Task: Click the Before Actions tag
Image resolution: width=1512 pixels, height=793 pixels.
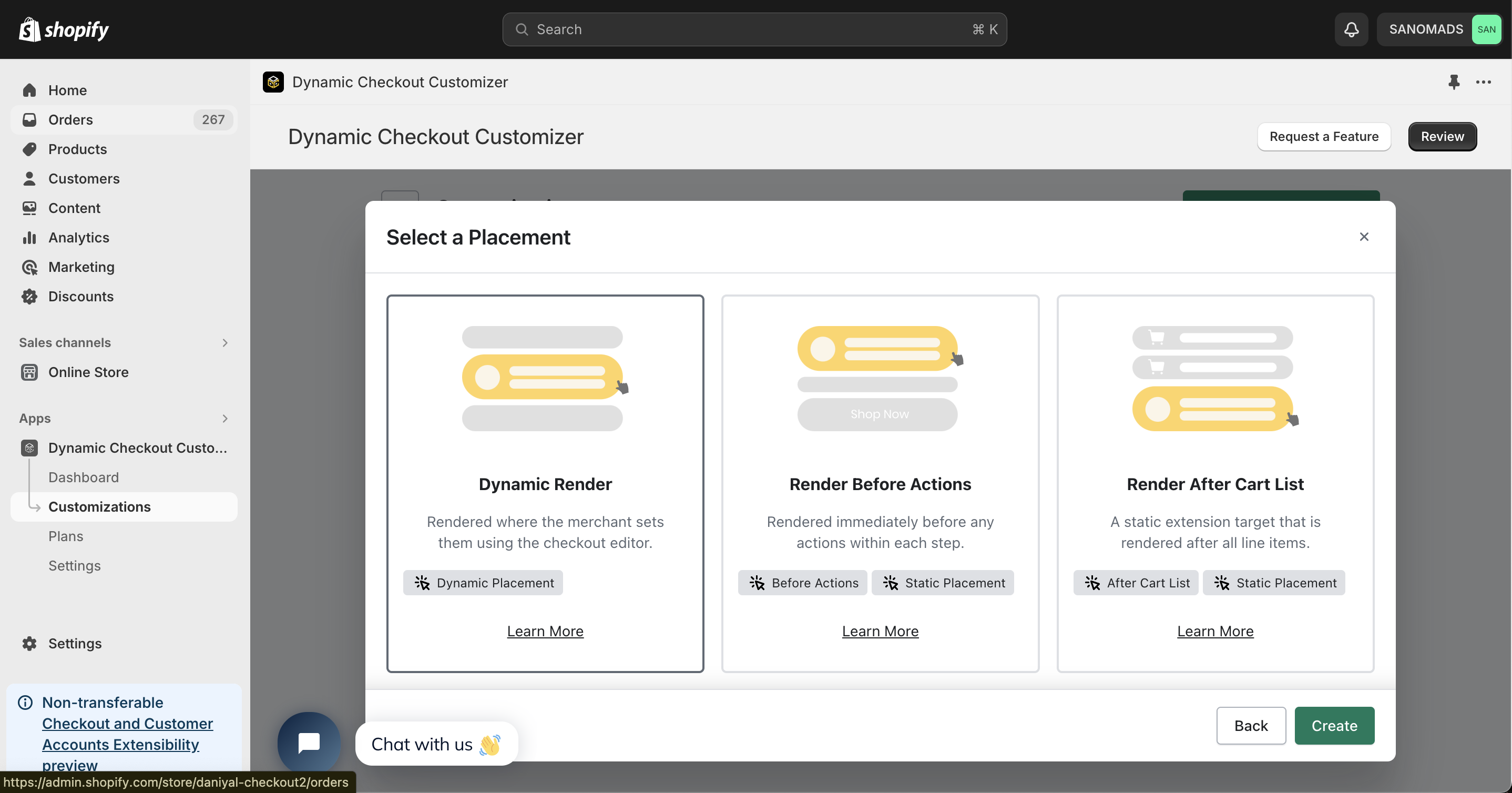Action: pos(802,583)
